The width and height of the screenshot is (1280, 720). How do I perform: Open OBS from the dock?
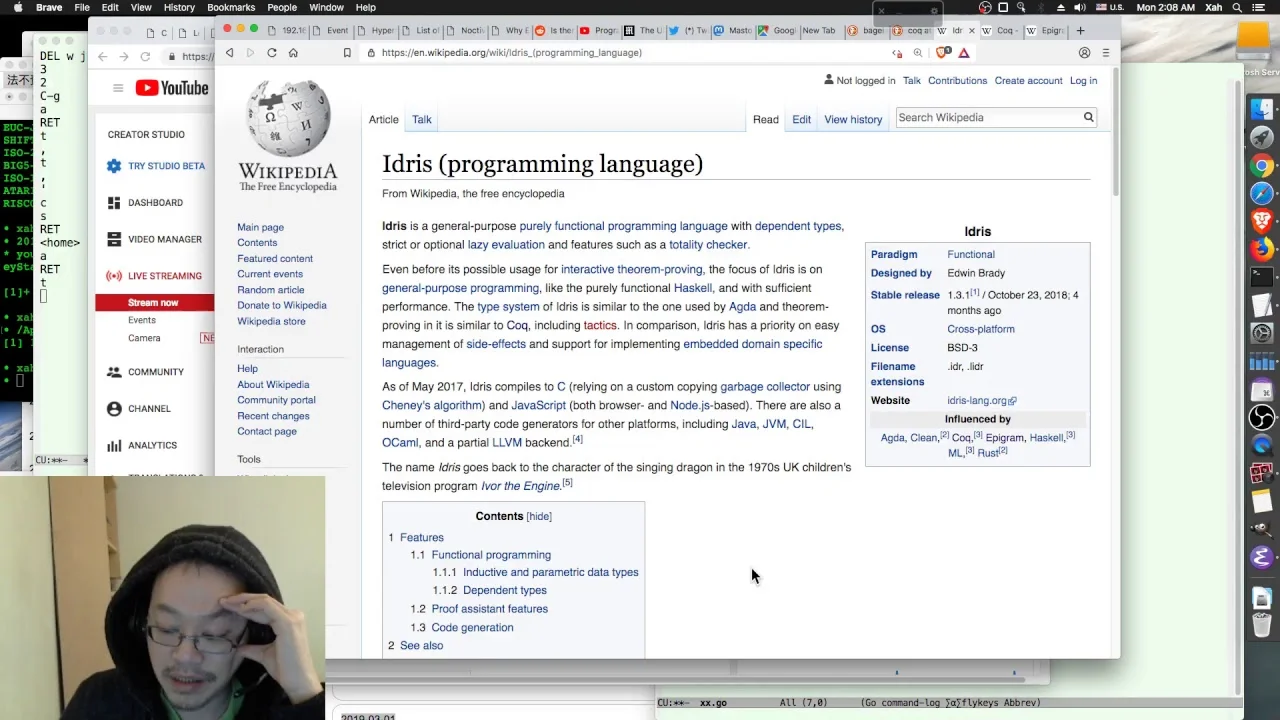(1262, 417)
